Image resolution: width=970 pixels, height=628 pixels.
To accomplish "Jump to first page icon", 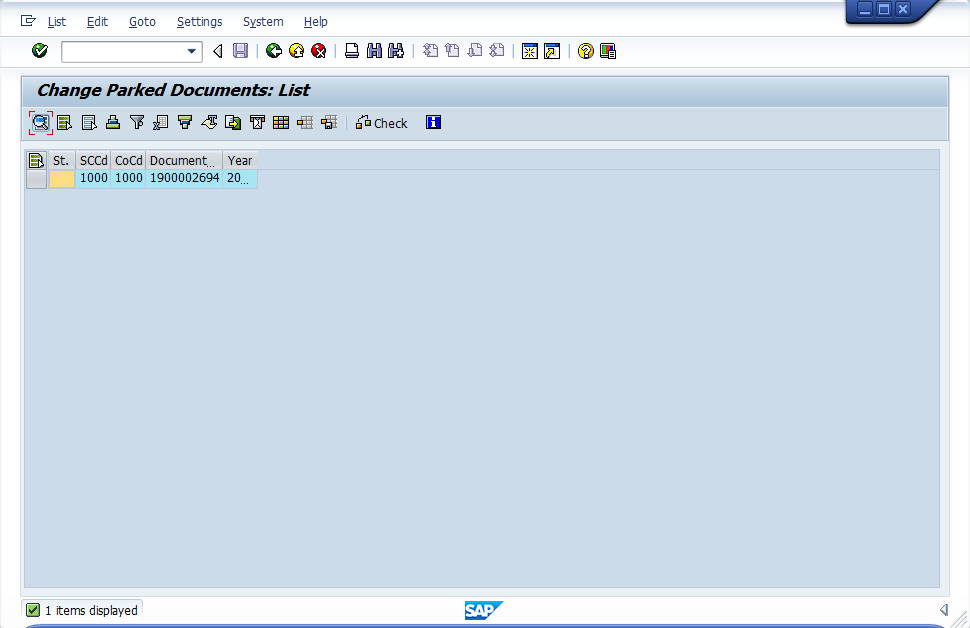I will (x=430, y=51).
